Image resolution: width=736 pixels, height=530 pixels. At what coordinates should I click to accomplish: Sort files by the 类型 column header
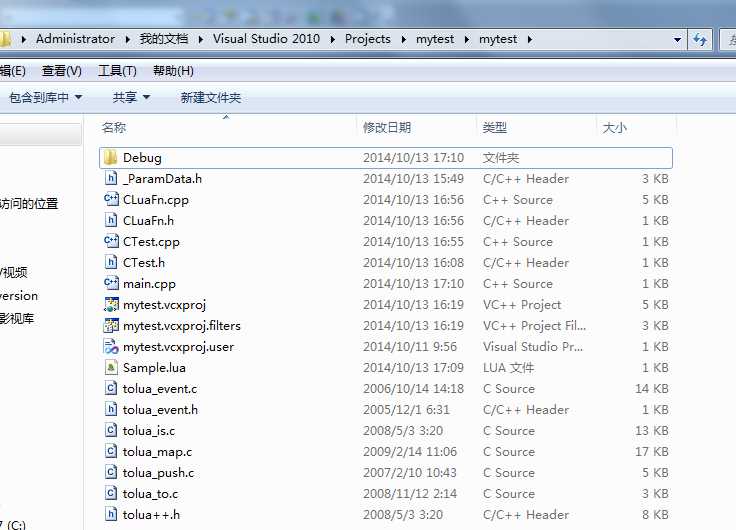pyautogui.click(x=495, y=128)
